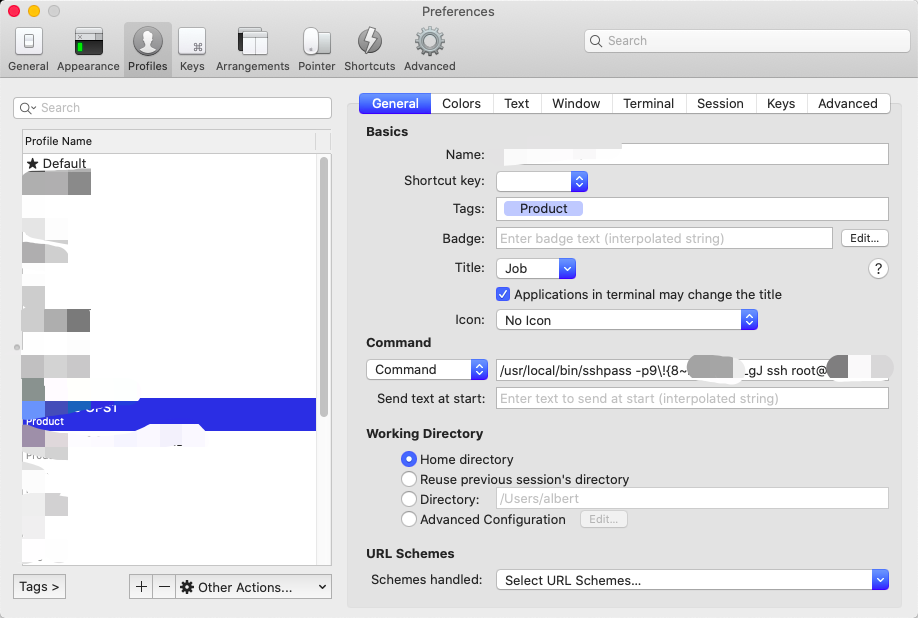Click the Tags input field
The height and width of the screenshot is (618, 918).
tap(692, 209)
